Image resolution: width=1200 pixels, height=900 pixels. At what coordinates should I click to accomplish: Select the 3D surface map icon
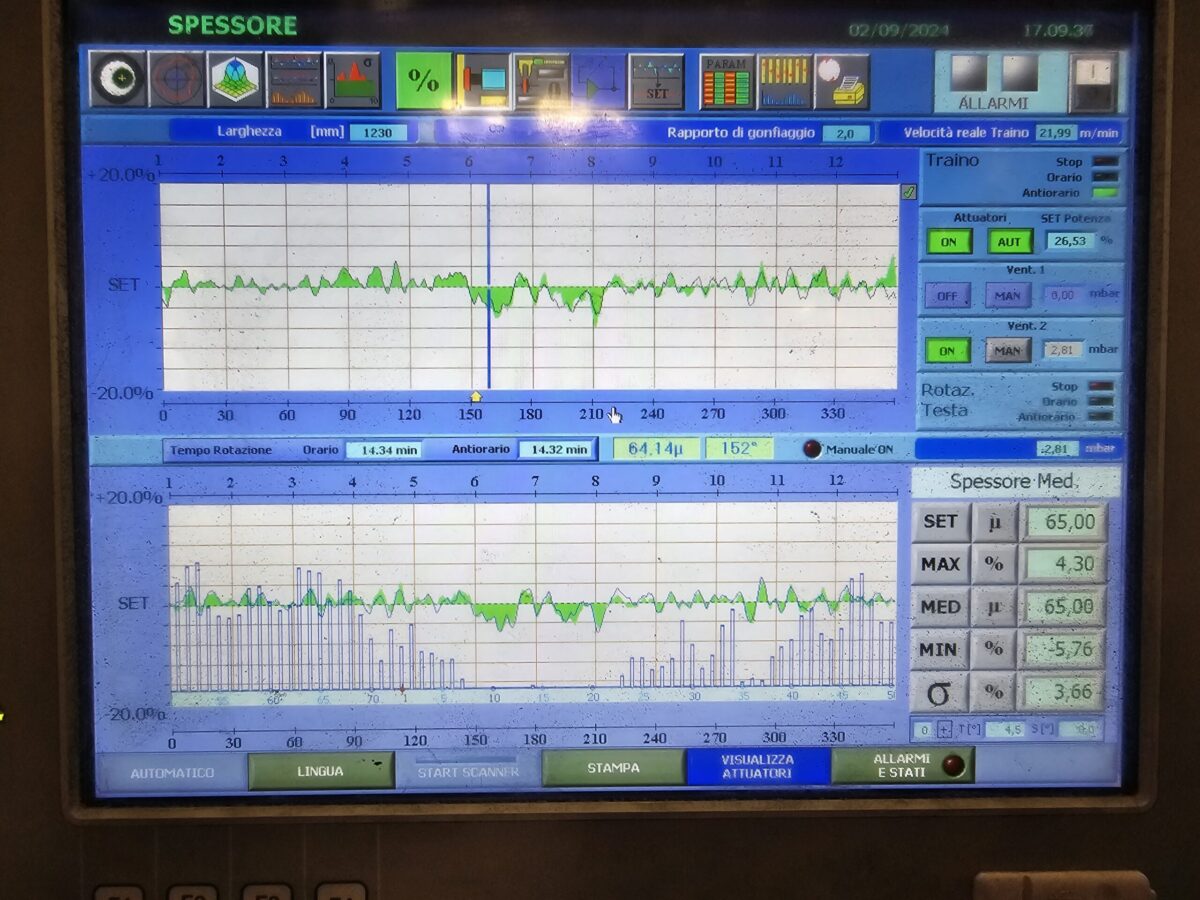click(x=236, y=80)
